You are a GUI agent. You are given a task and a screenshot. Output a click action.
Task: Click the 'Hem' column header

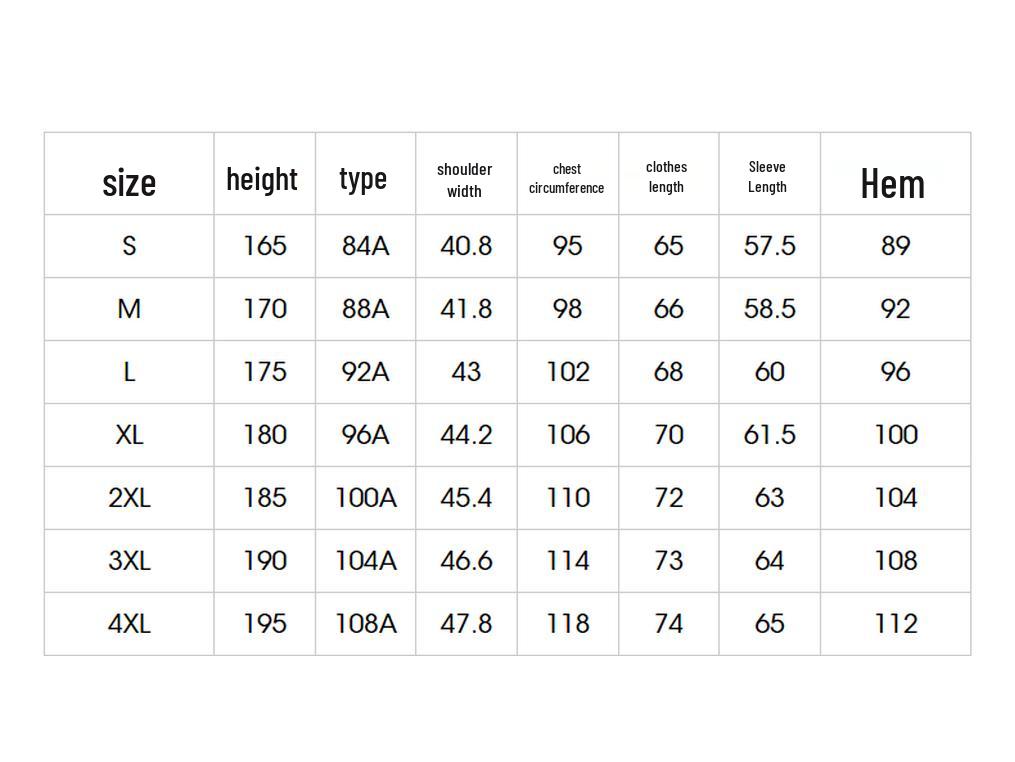click(x=892, y=184)
